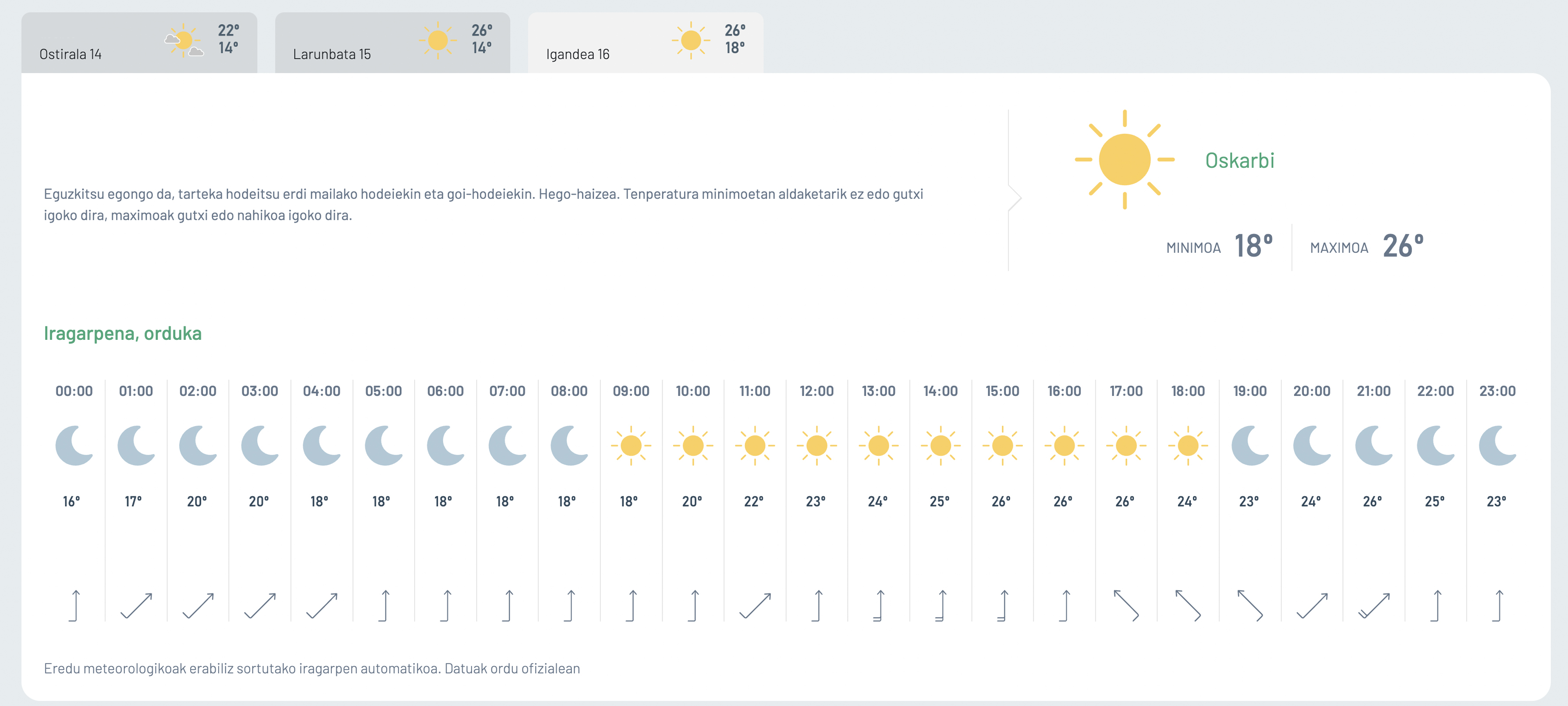Viewport: 1568px width, 706px height.
Task: Click the 10:00 hour label
Action: 693,391
